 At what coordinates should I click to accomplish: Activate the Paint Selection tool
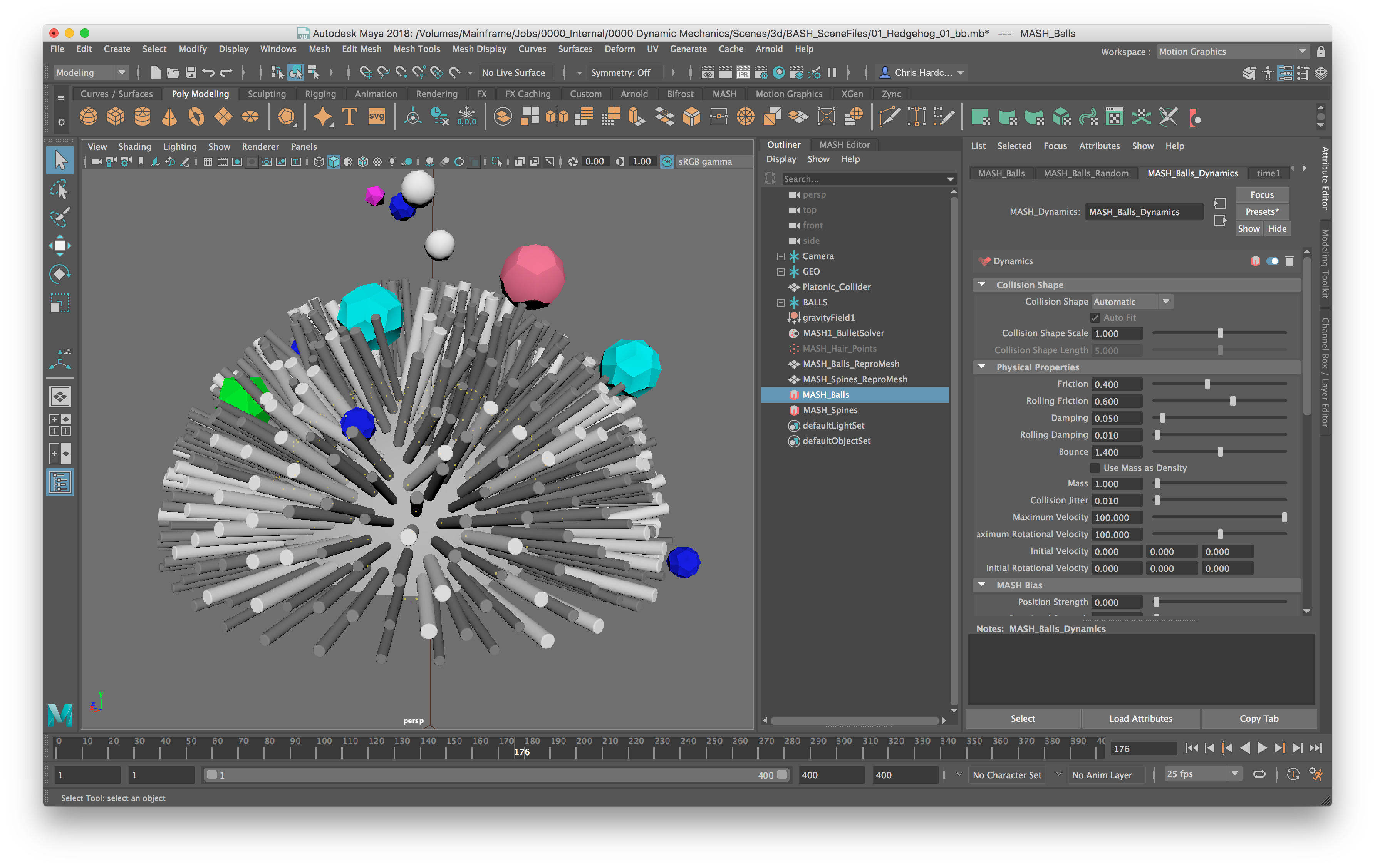pyautogui.click(x=60, y=217)
